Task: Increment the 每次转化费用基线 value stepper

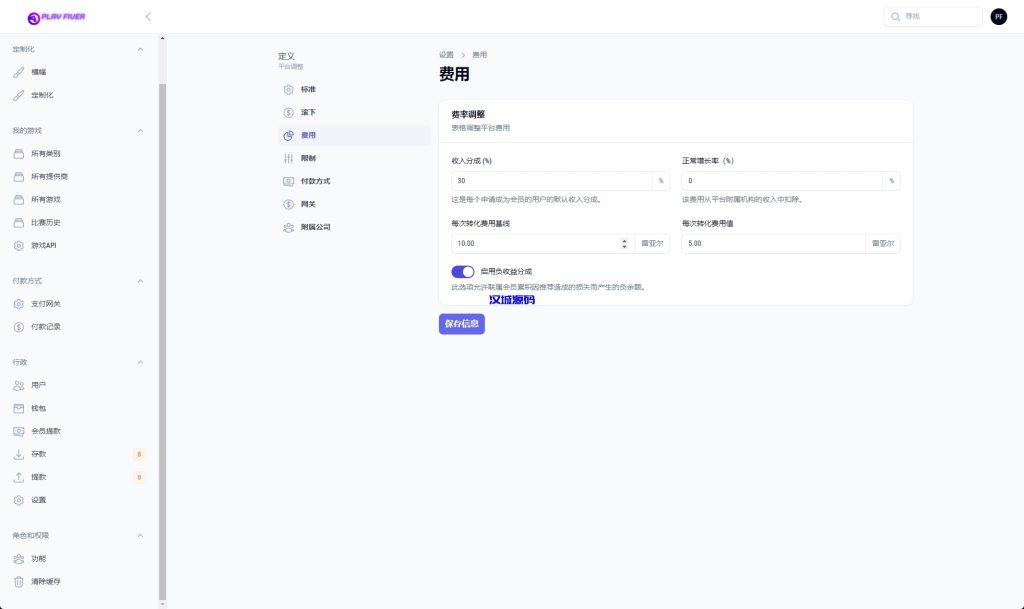Action: click(625, 239)
